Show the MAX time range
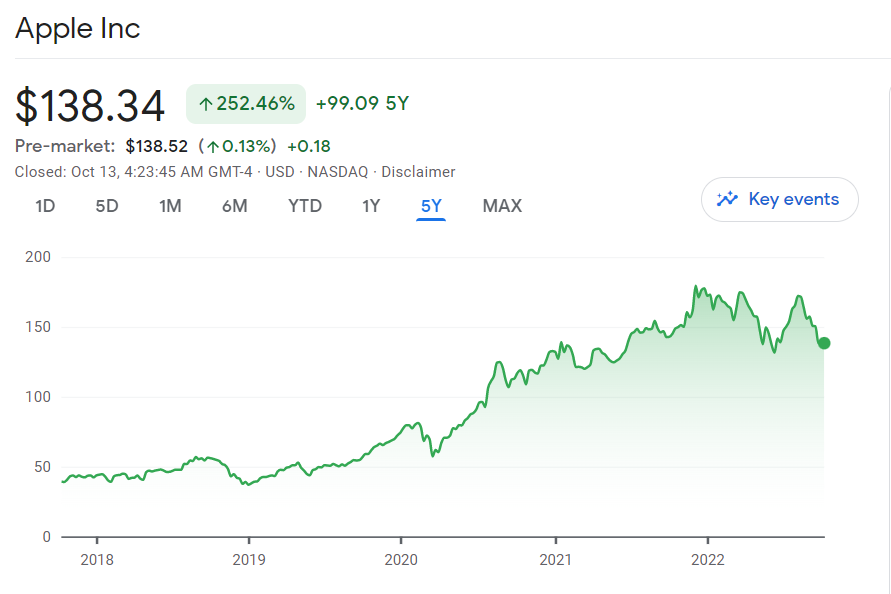The height and width of the screenshot is (594, 891). pyautogui.click(x=502, y=206)
